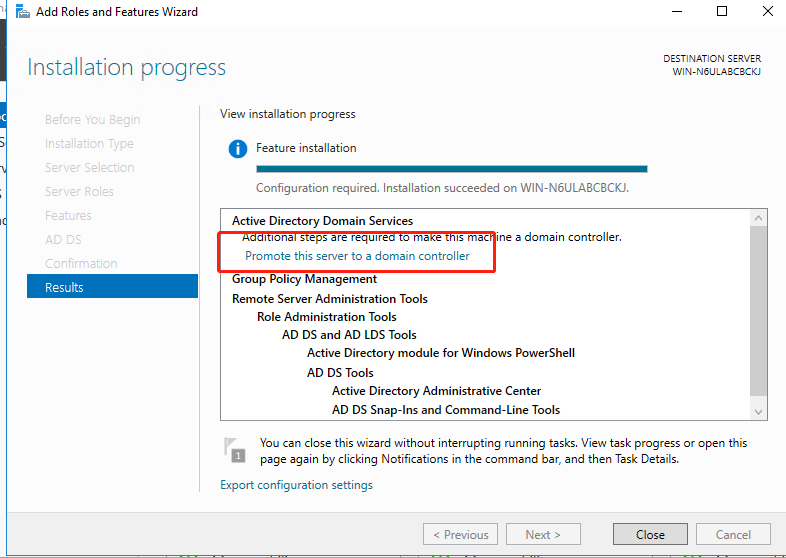786x558 pixels.
Task: Select the Confirmation step in sidebar
Action: (81, 263)
